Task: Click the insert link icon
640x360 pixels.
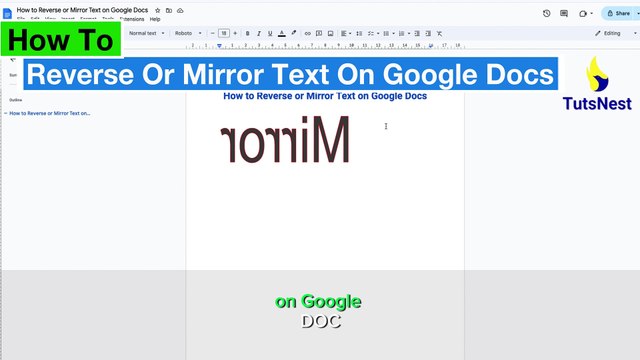Action: 307,33
